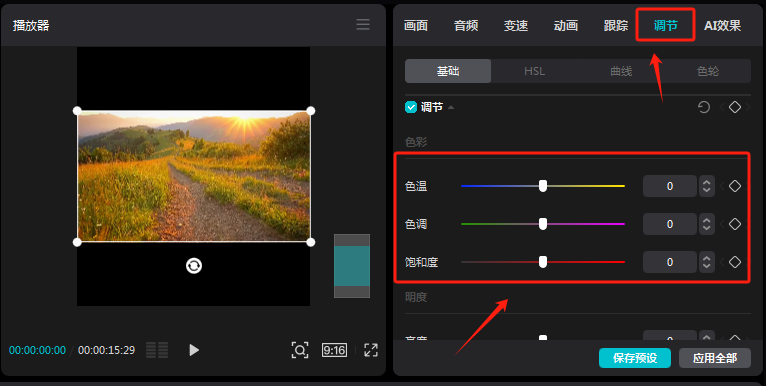Click the 色温 value input field
The width and height of the screenshot is (766, 386).
tap(670, 186)
